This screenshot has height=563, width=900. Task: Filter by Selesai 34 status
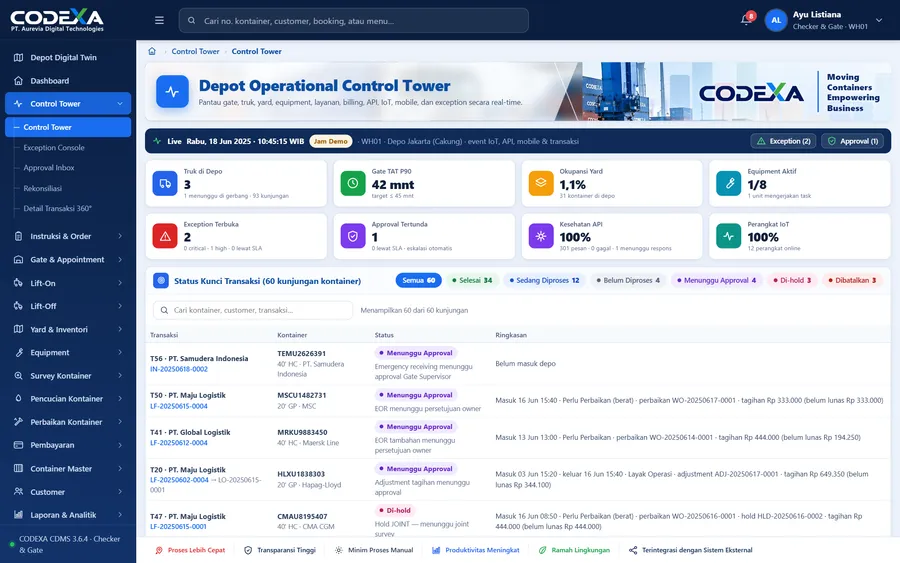(x=472, y=280)
